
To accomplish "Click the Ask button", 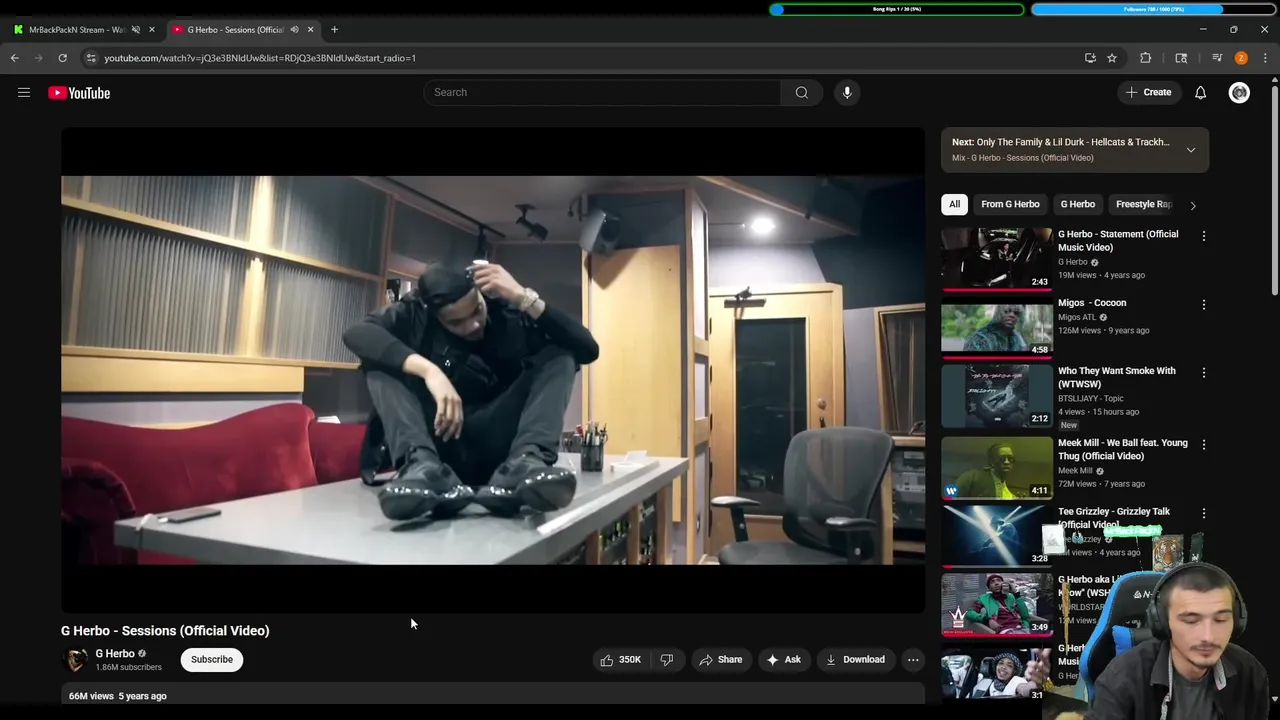I will point(783,660).
